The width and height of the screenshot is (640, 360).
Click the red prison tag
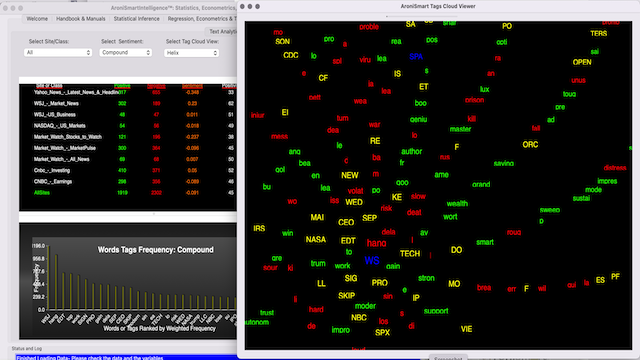pyautogui.click(x=475, y=100)
